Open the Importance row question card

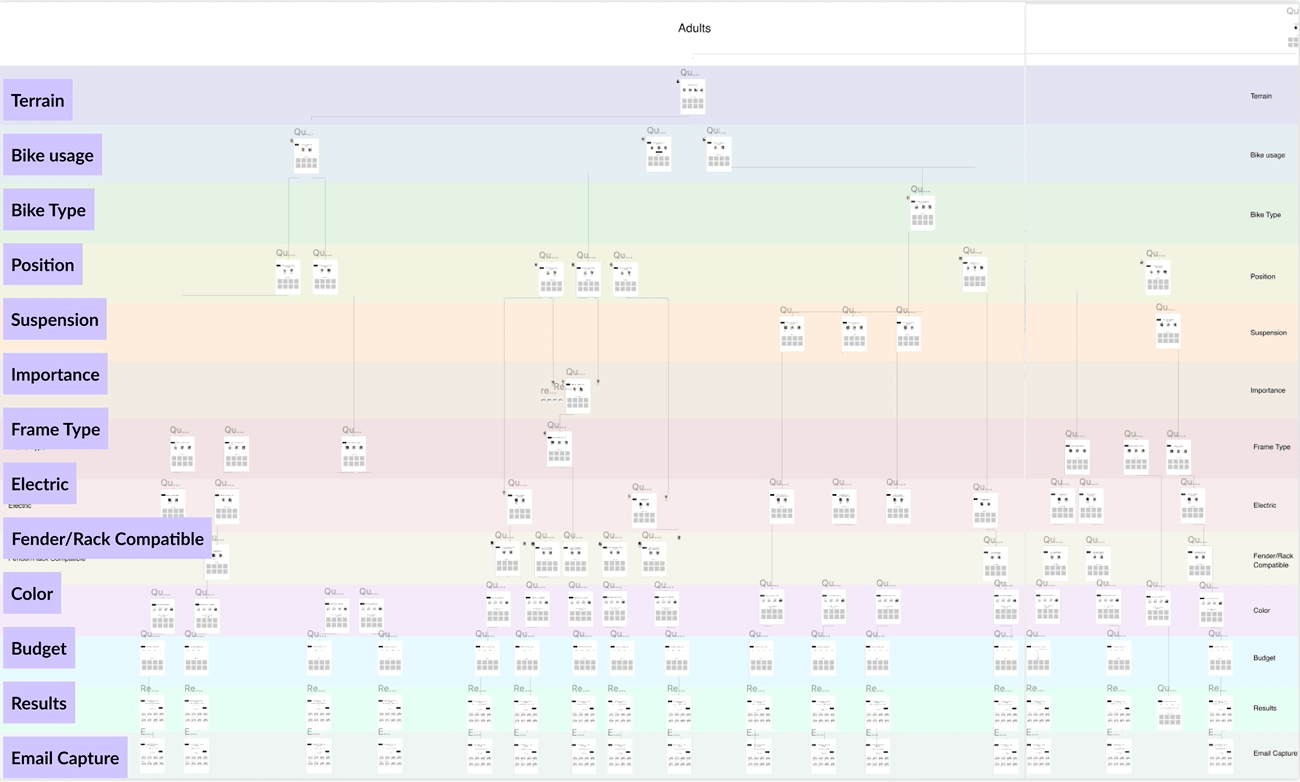click(578, 394)
